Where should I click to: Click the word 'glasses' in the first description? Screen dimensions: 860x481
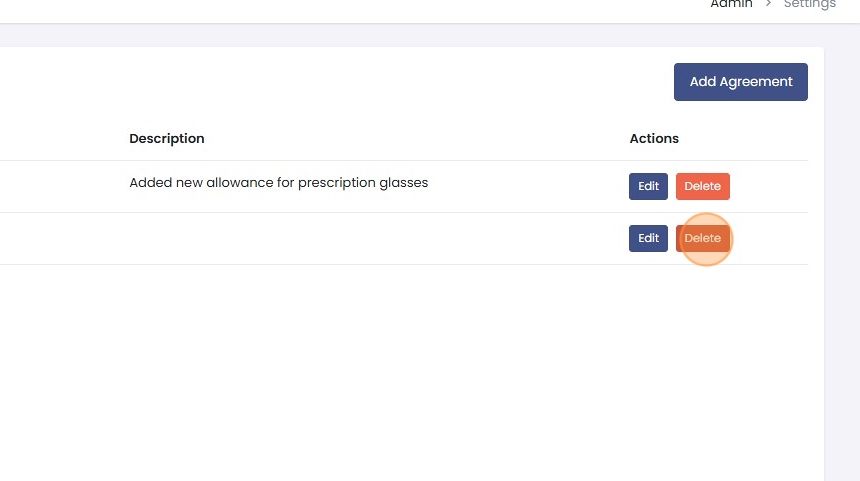[406, 183]
